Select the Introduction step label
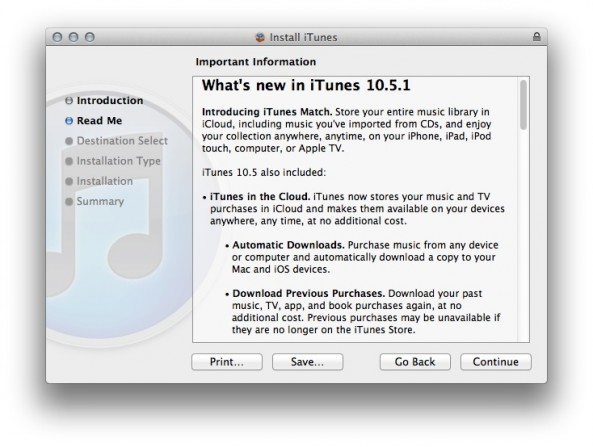 (110, 101)
